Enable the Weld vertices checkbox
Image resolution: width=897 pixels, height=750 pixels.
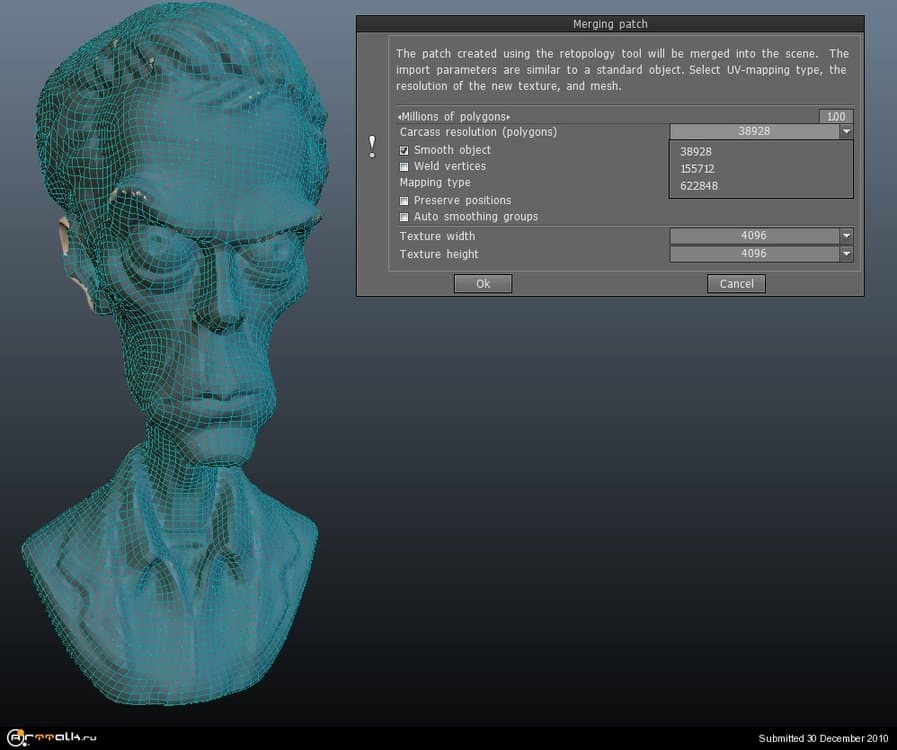click(x=405, y=166)
